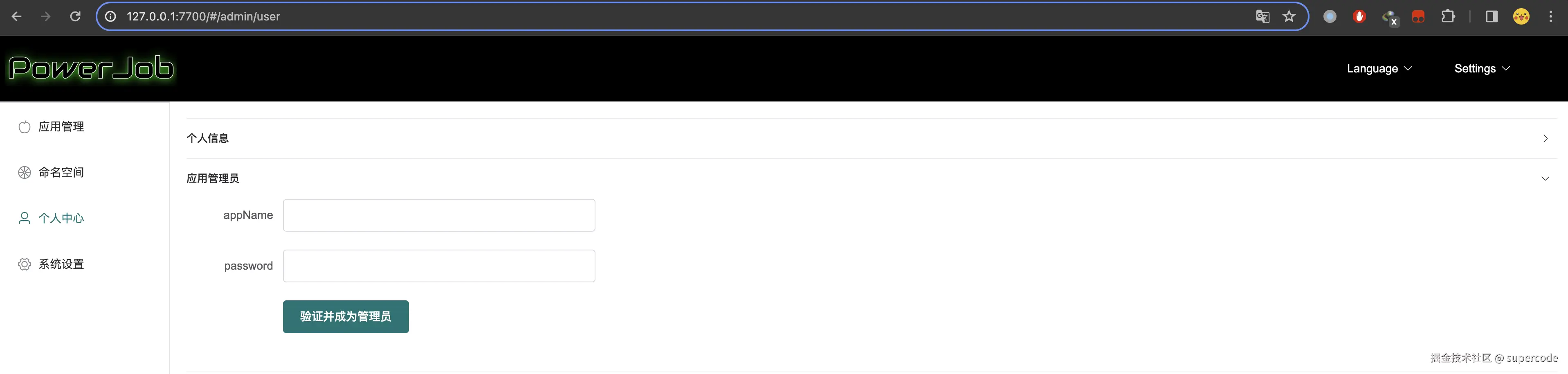The width and height of the screenshot is (1568, 374).
Task: Reload the page with the refresh icon
Action: [76, 16]
